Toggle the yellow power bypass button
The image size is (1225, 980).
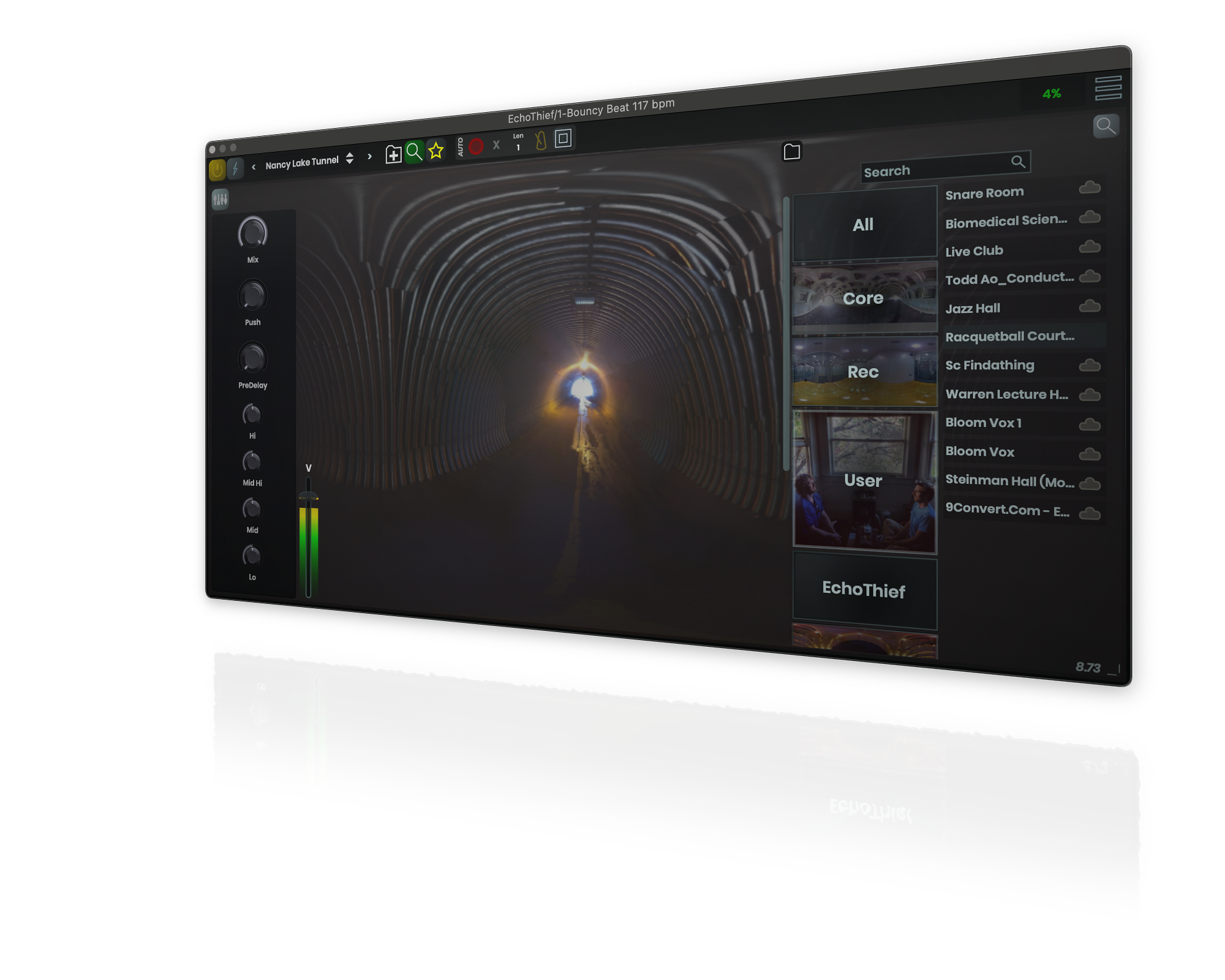coord(217,170)
